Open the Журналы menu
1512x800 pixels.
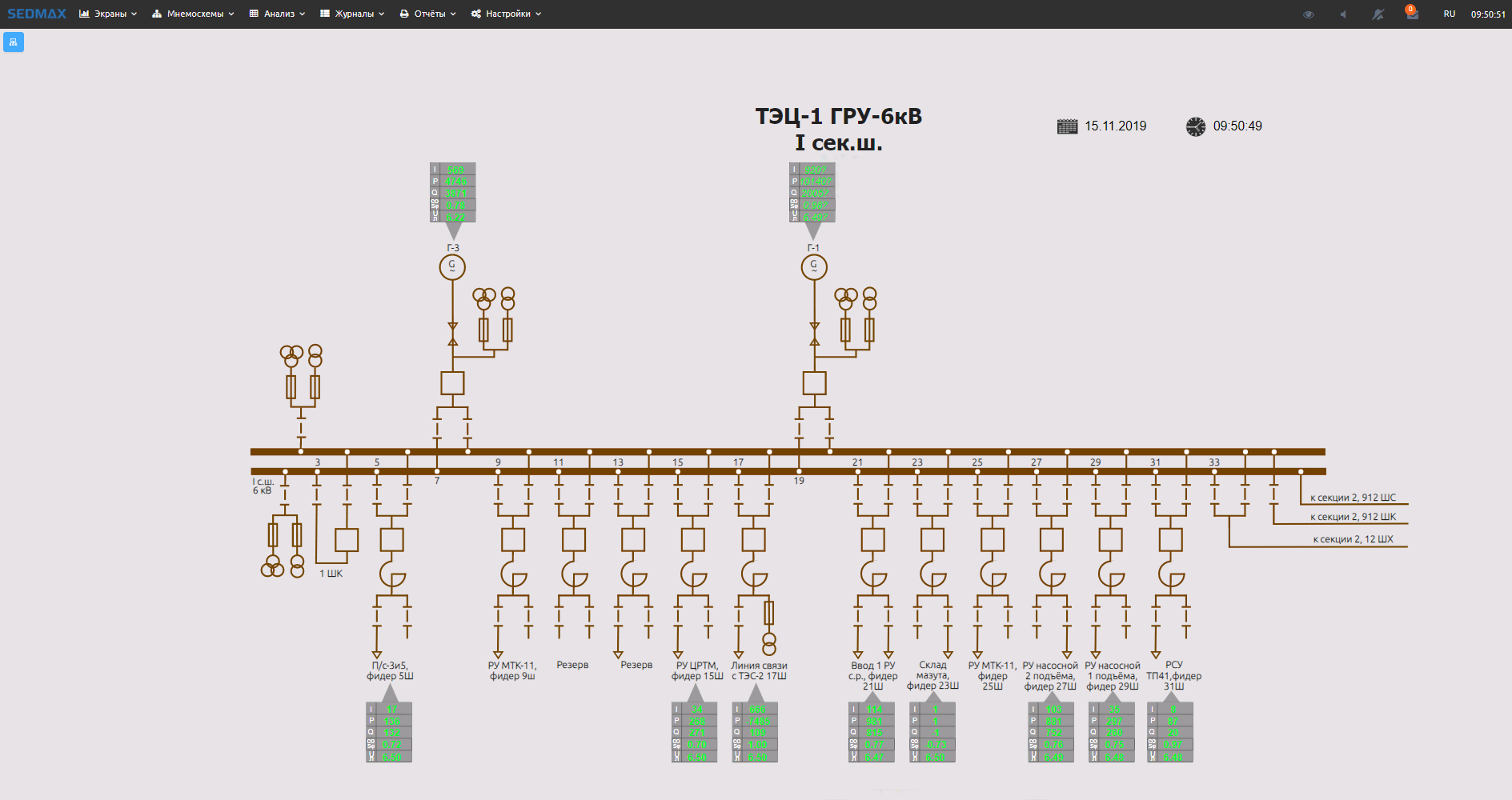click(x=352, y=14)
